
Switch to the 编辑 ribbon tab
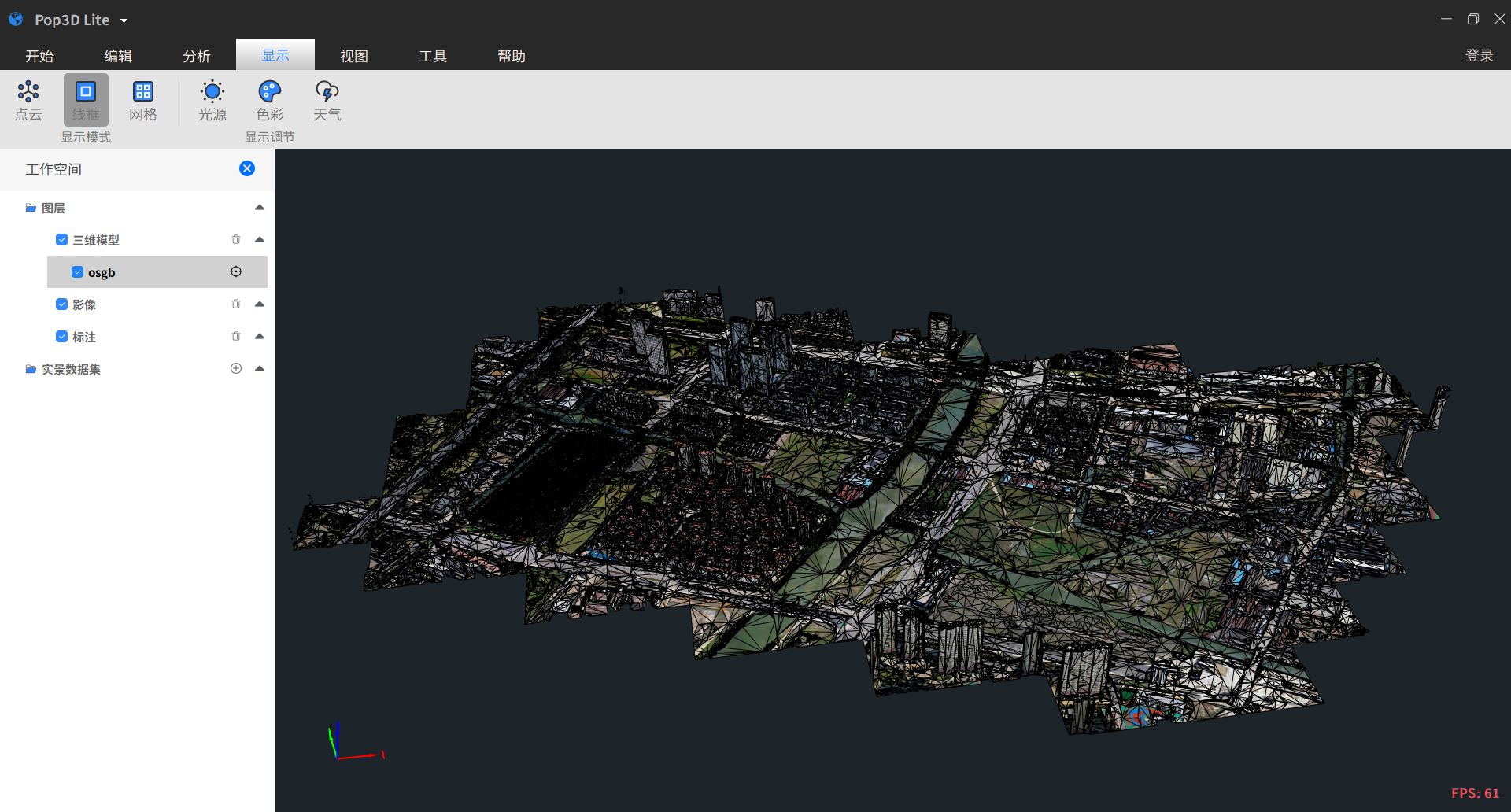pyautogui.click(x=118, y=55)
